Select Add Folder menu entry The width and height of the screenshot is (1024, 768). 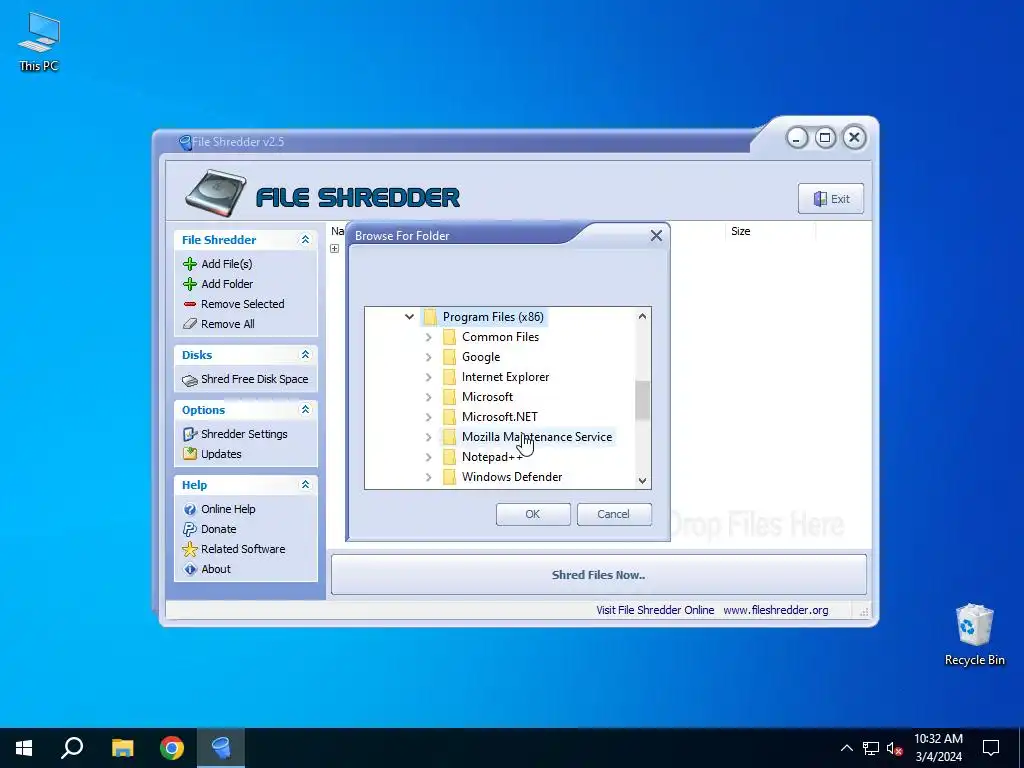click(x=227, y=284)
